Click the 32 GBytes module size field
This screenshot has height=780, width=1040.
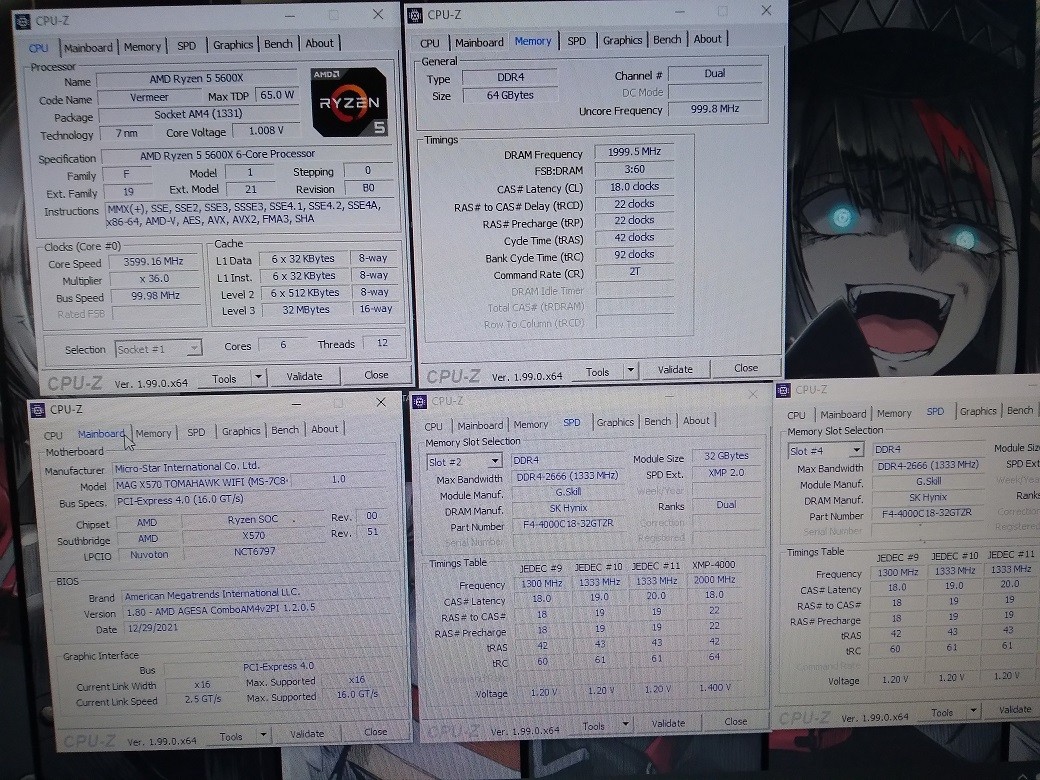726,456
